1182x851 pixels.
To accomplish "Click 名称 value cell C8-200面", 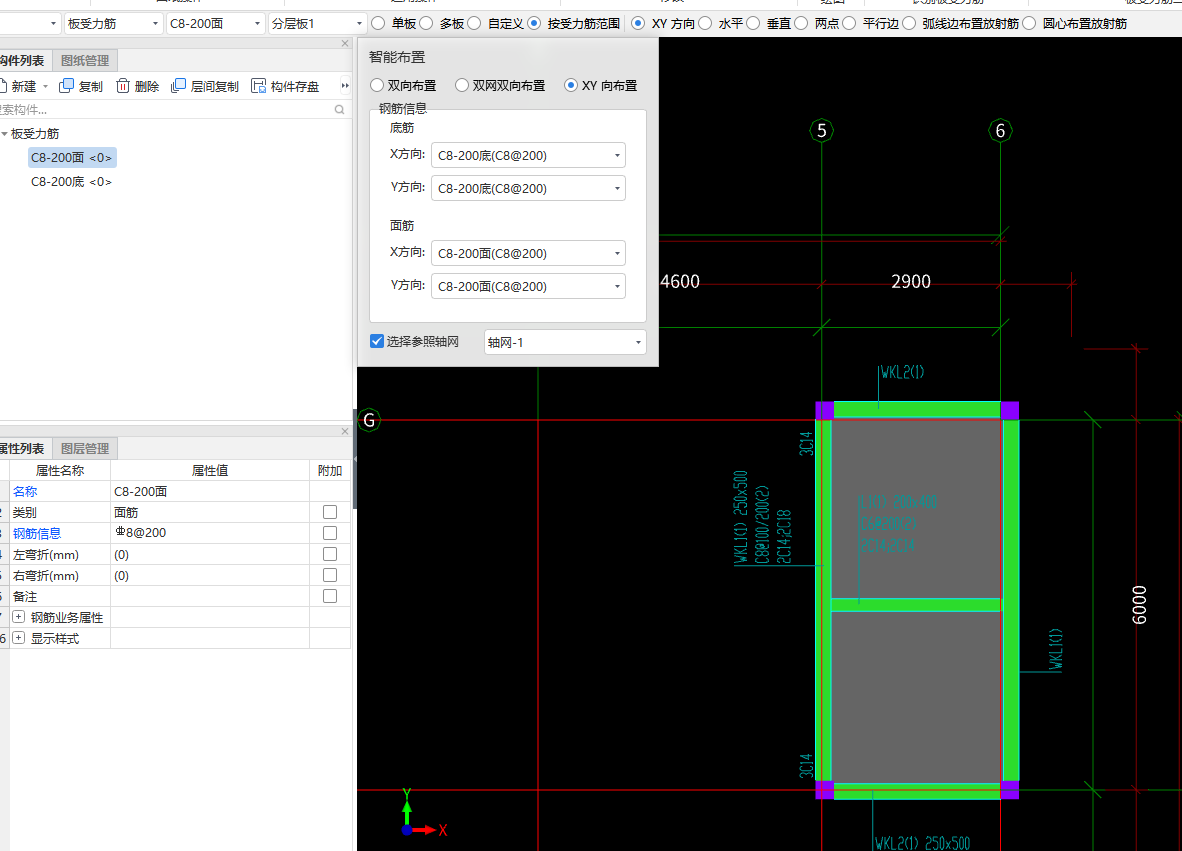I will click(210, 491).
